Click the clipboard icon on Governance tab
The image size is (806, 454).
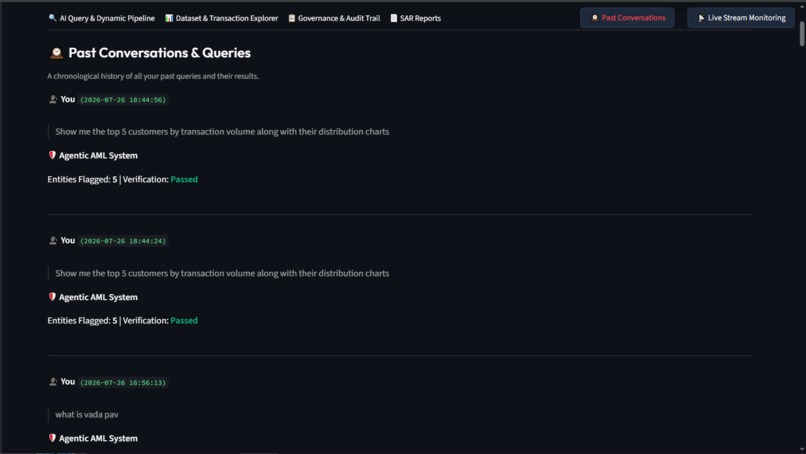(x=291, y=18)
